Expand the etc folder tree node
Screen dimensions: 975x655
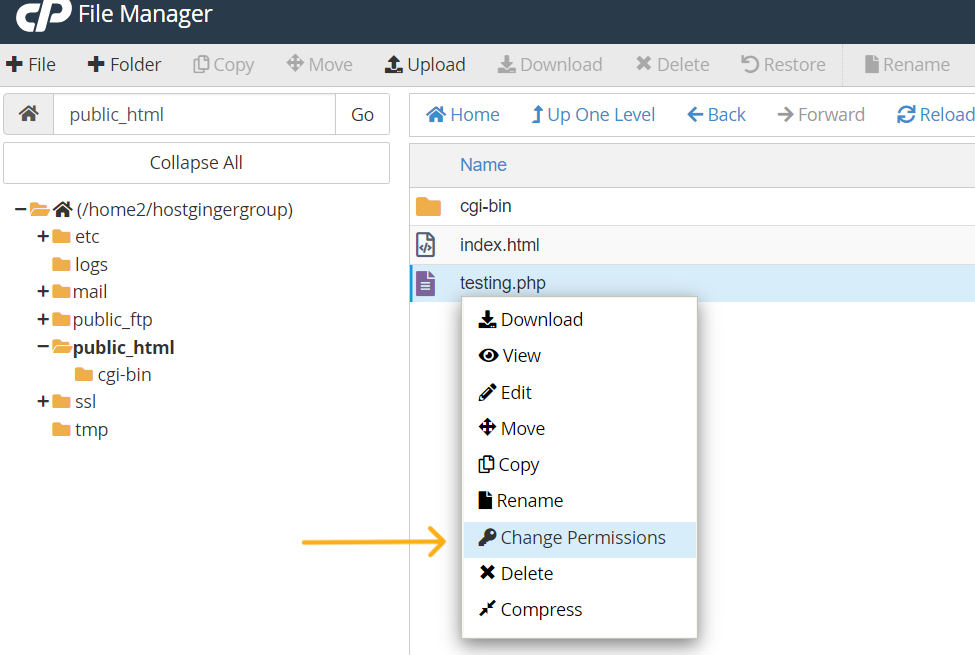click(43, 236)
